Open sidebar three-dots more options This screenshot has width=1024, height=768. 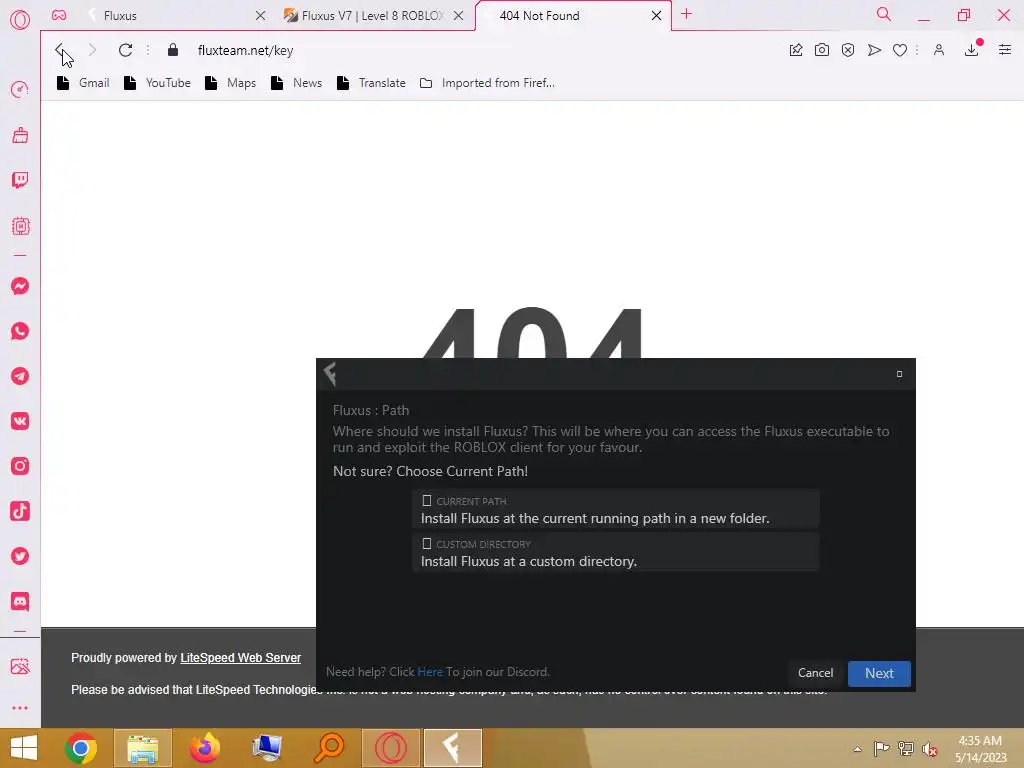tap(20, 708)
